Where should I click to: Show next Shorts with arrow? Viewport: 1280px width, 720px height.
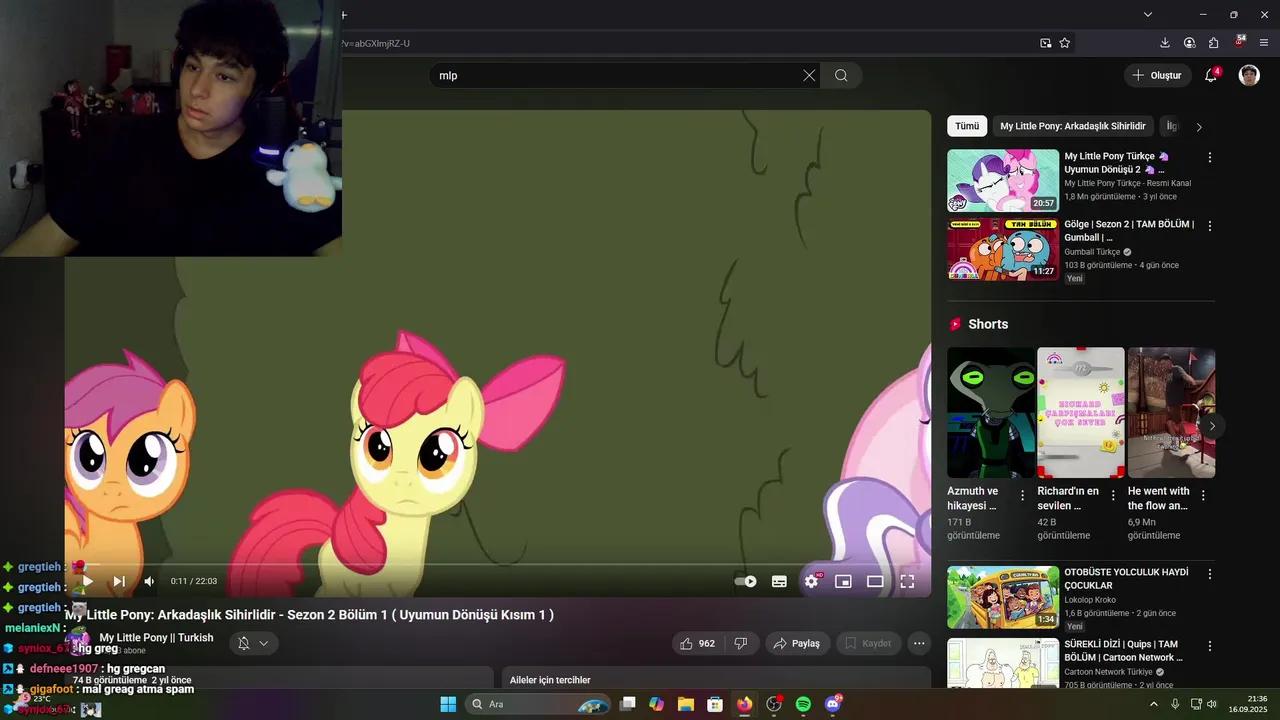point(1212,426)
